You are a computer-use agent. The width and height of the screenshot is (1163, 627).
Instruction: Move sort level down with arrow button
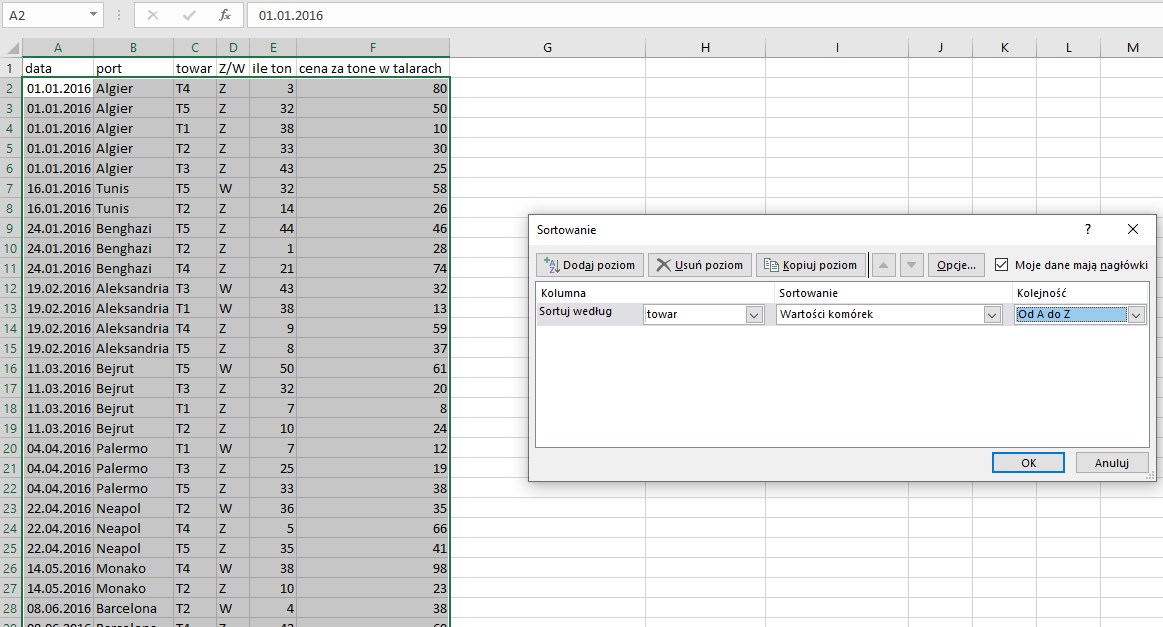(912, 265)
